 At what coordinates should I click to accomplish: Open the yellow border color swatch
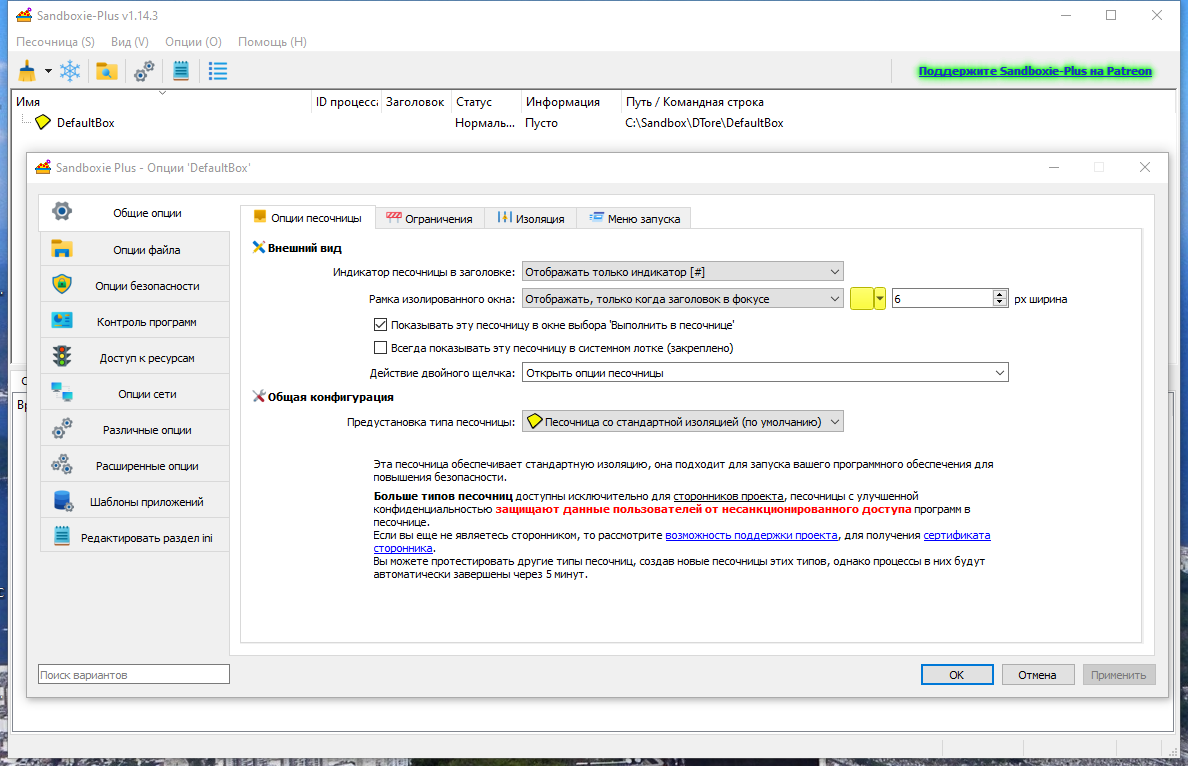tap(861, 299)
